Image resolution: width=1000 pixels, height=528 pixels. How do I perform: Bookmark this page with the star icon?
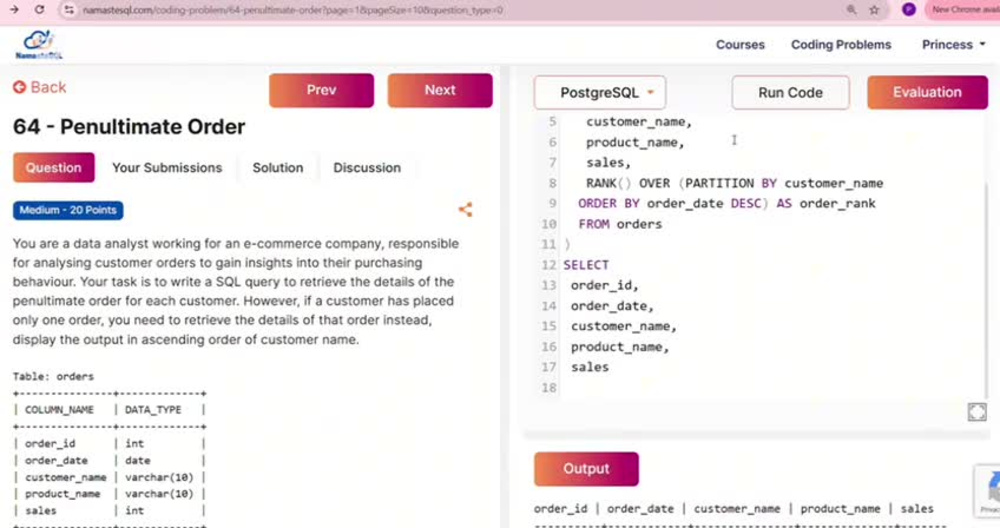click(874, 10)
